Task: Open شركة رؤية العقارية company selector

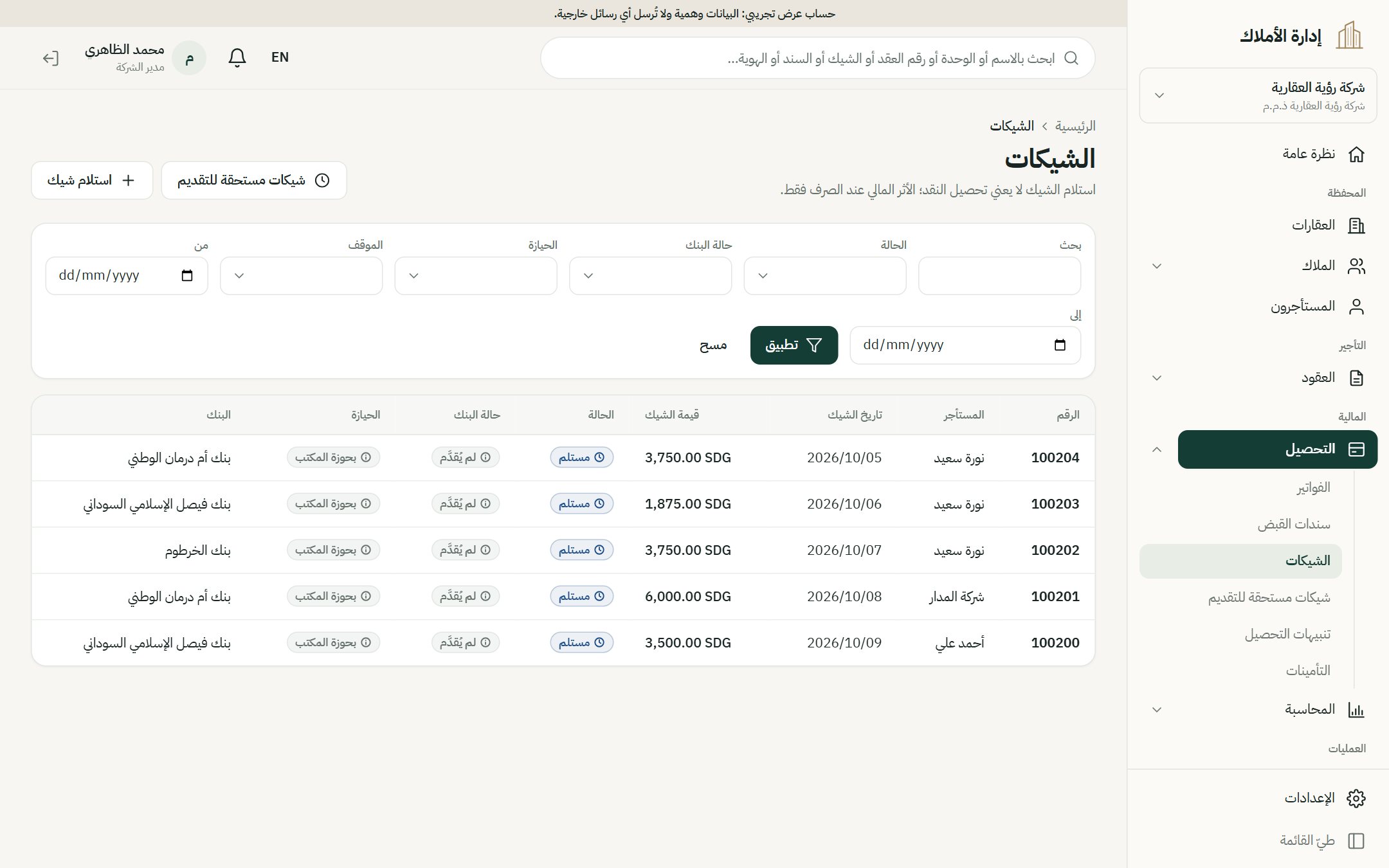Action: [1258, 95]
